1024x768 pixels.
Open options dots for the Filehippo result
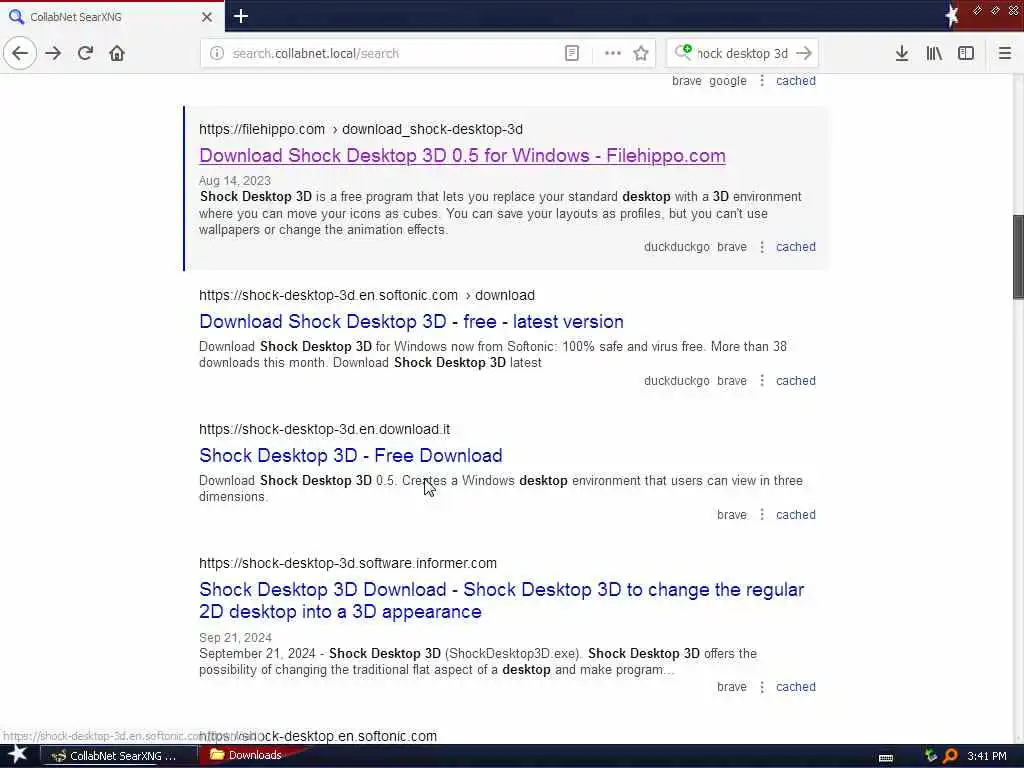tap(761, 247)
